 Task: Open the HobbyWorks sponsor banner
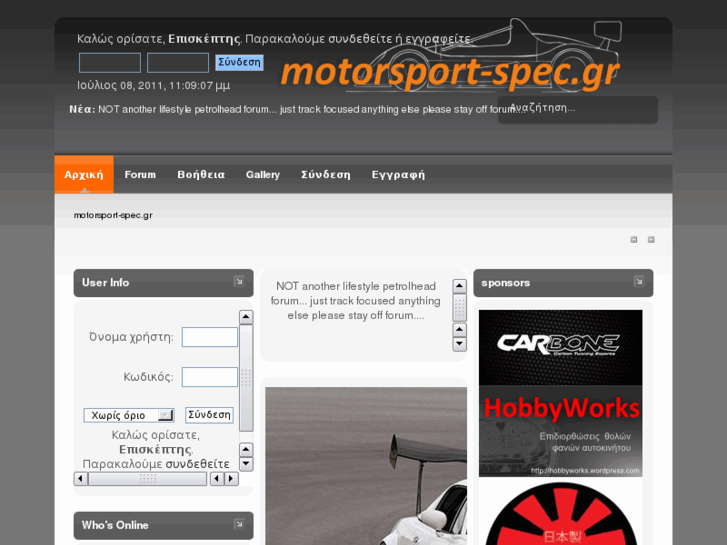pos(561,431)
